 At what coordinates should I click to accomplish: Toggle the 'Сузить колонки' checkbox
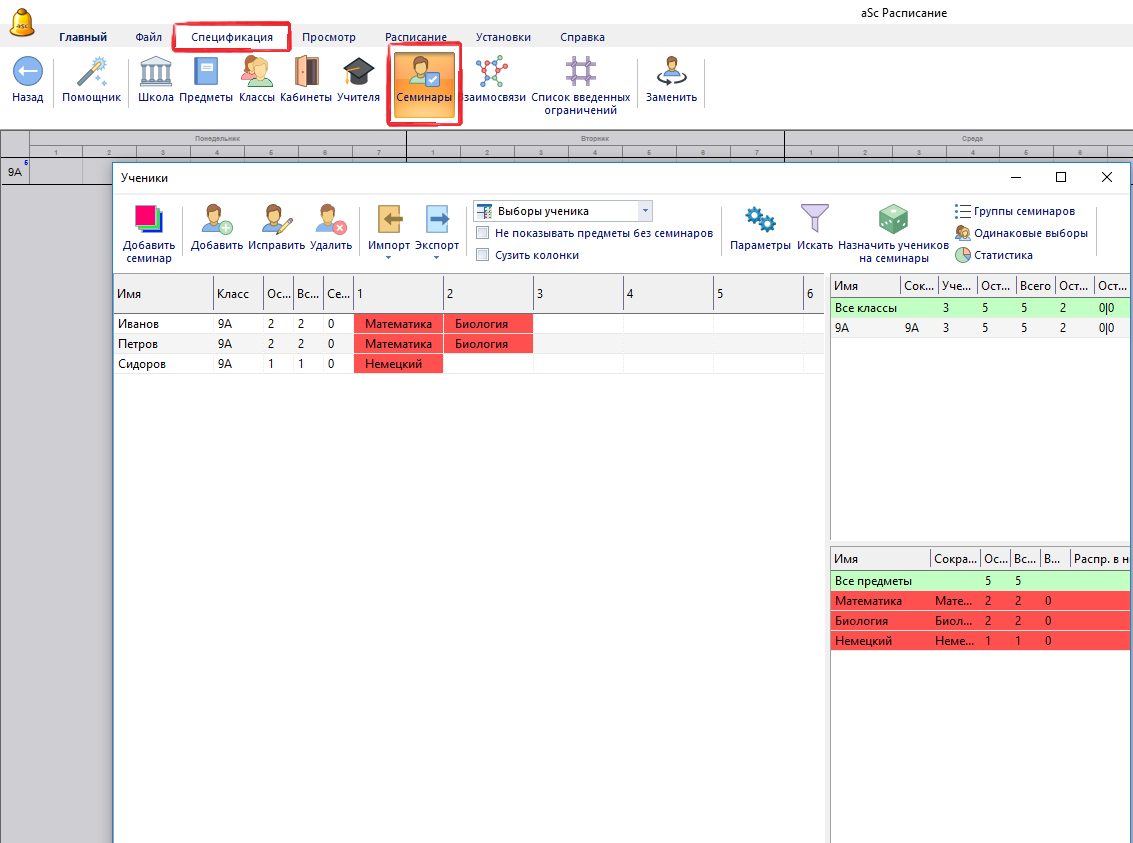[x=483, y=255]
